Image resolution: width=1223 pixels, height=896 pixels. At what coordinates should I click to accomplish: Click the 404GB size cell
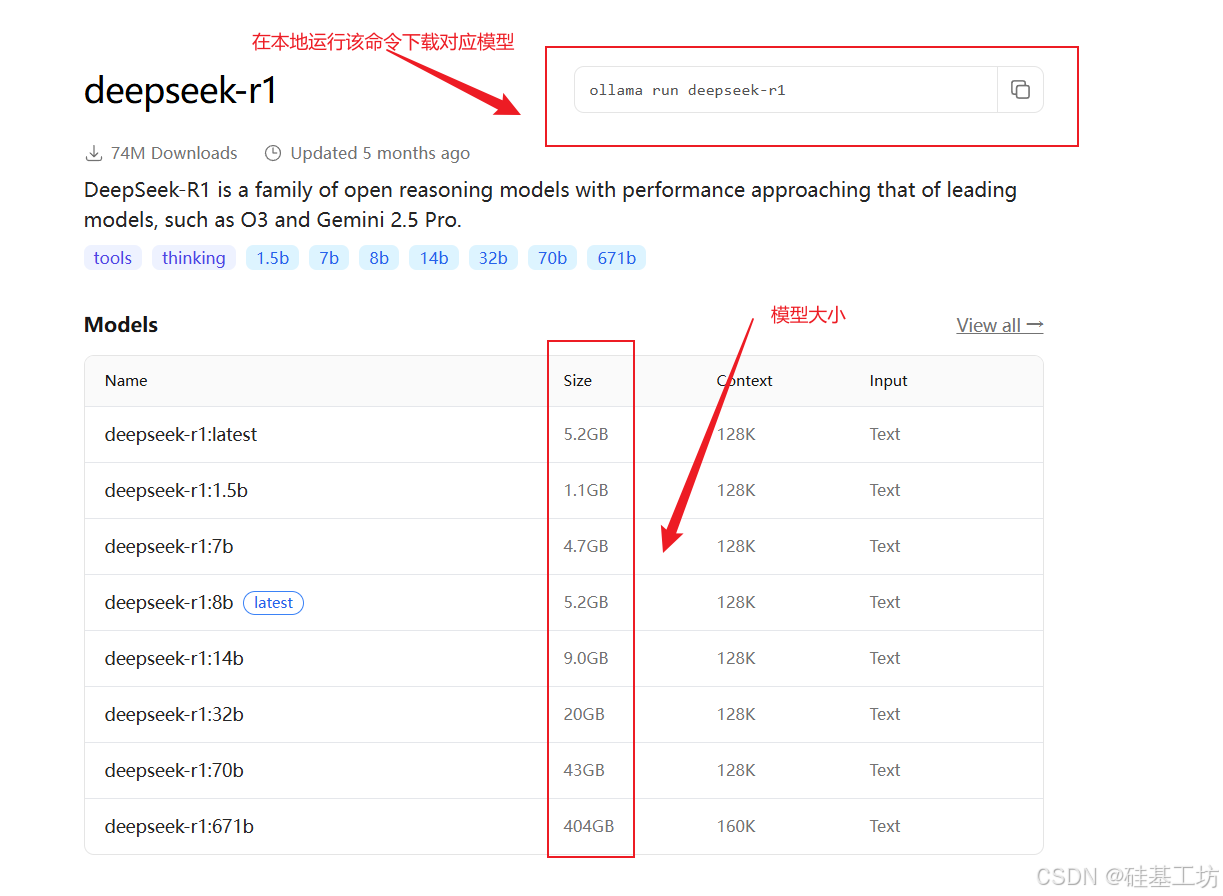[589, 826]
